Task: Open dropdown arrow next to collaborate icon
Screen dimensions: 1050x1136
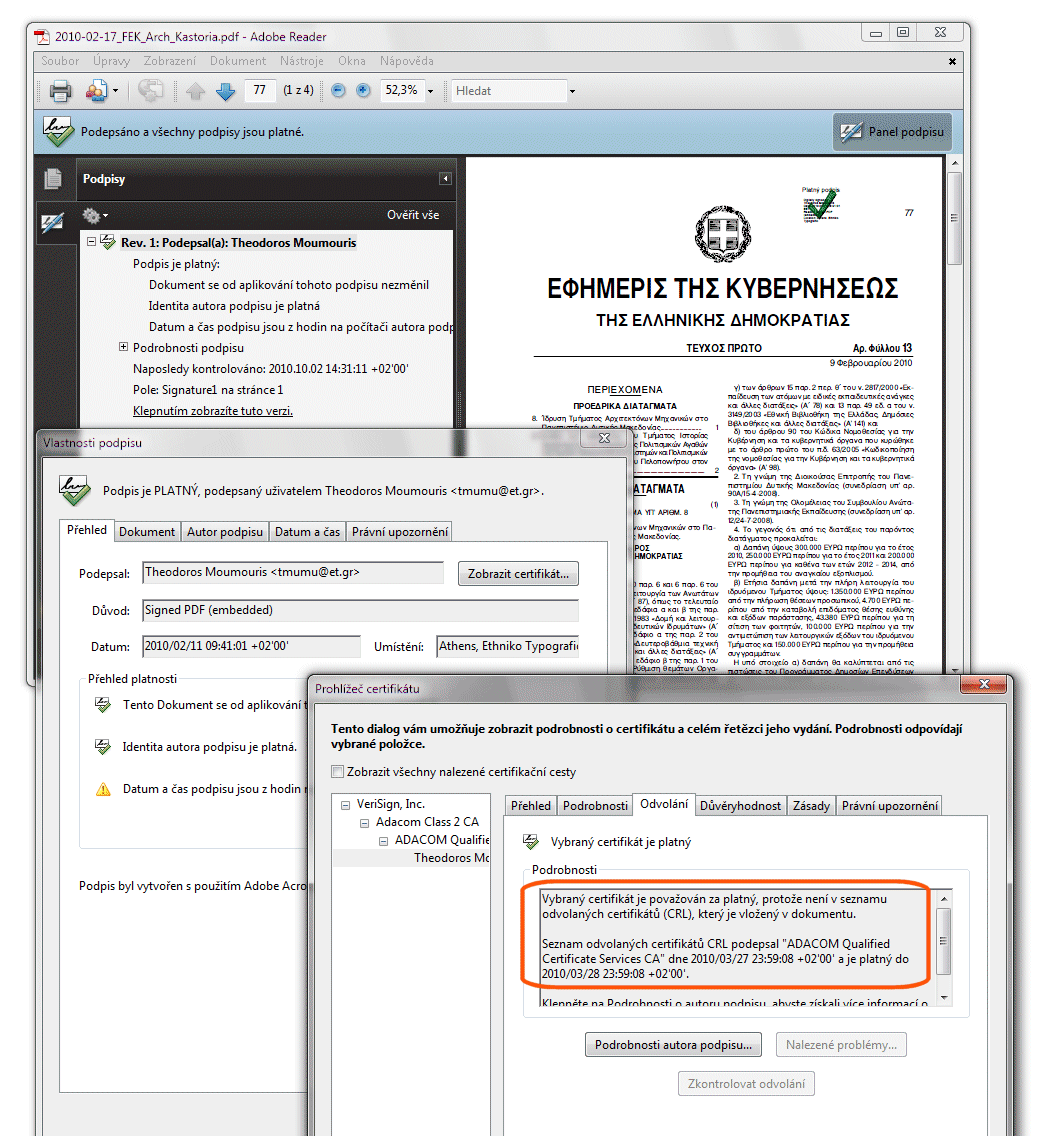Action: [115, 91]
